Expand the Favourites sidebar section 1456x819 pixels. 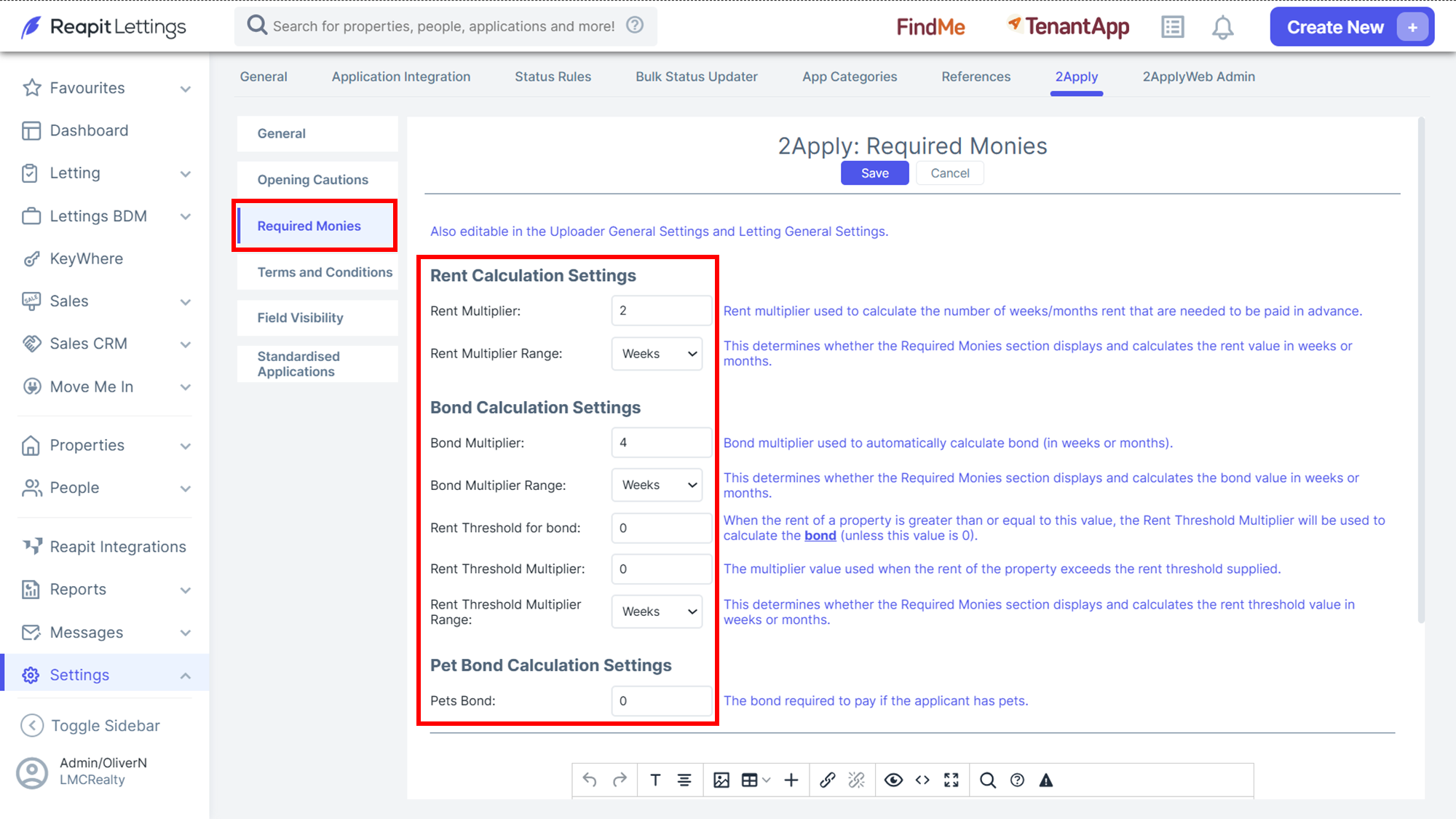[186, 88]
